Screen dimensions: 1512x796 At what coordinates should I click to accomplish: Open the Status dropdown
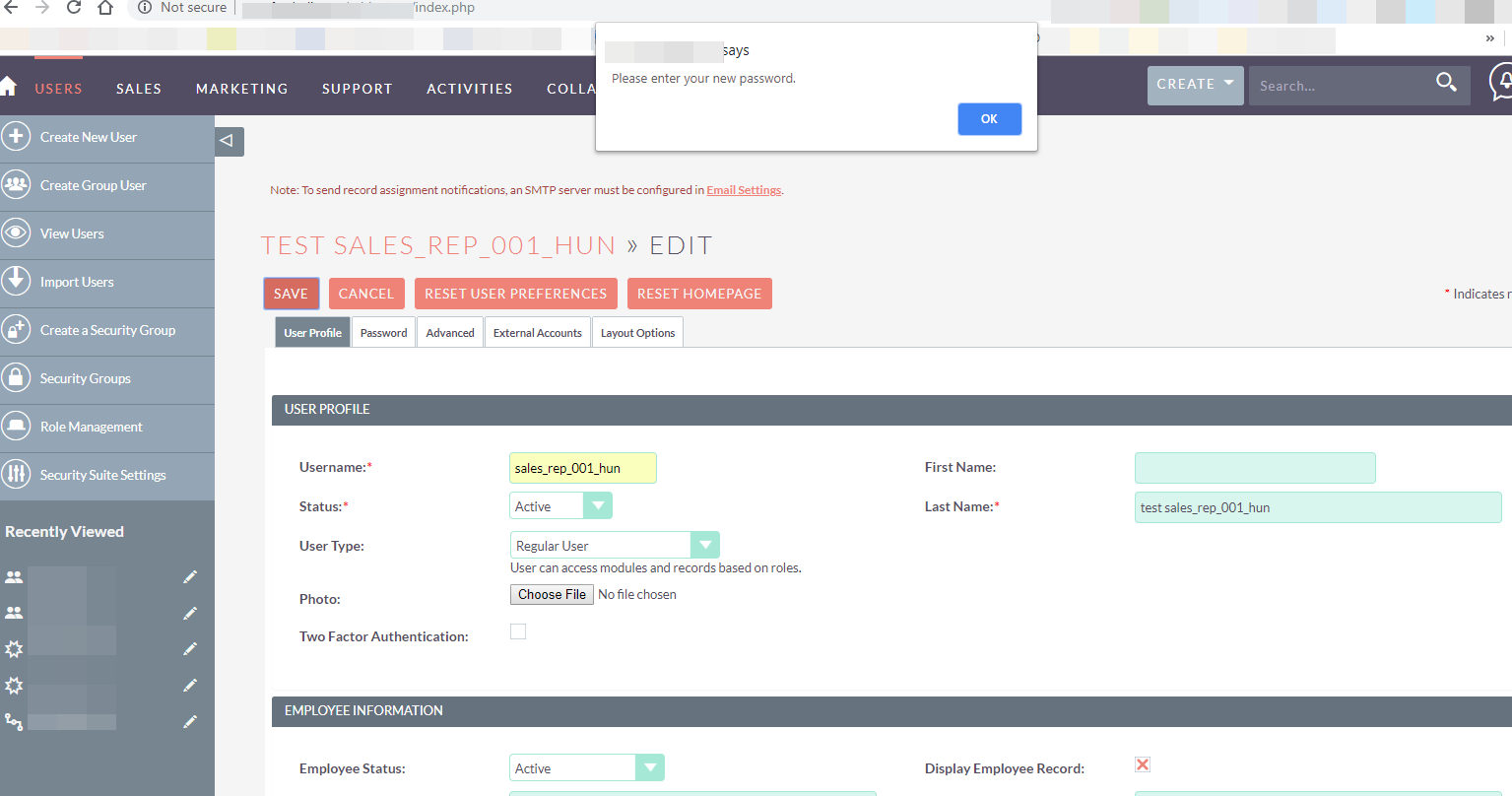pyautogui.click(x=560, y=506)
